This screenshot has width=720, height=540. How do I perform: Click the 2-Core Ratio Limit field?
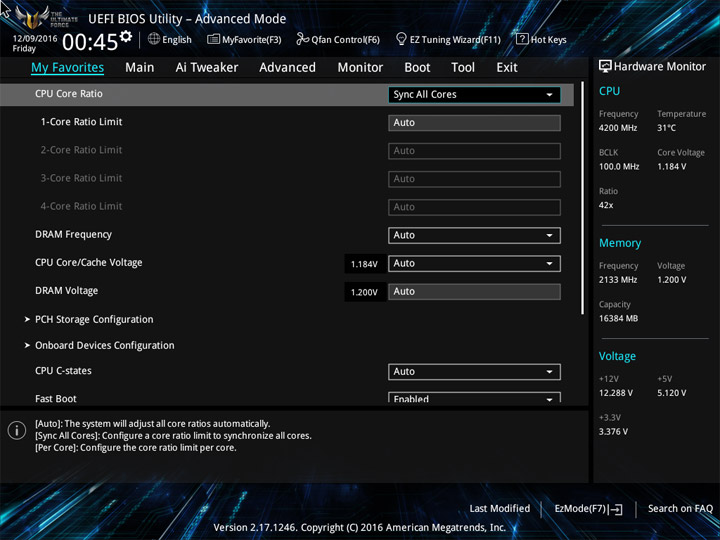click(474, 151)
